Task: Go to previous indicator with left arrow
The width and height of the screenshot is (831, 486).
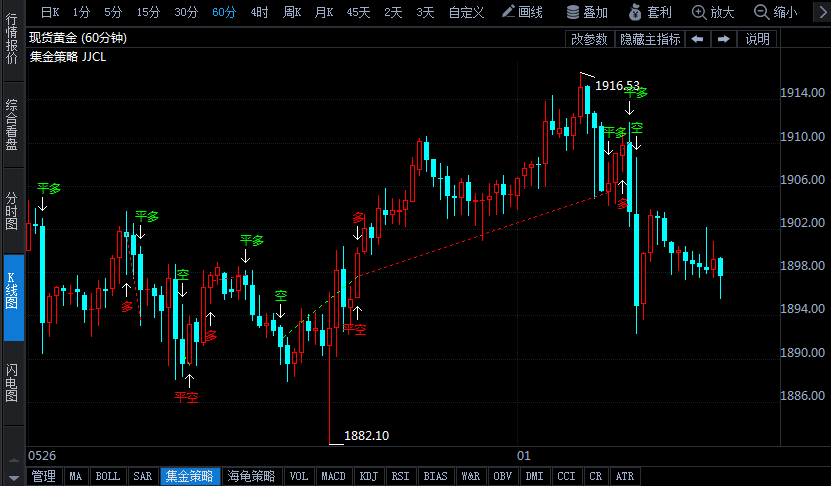Action: click(697, 39)
